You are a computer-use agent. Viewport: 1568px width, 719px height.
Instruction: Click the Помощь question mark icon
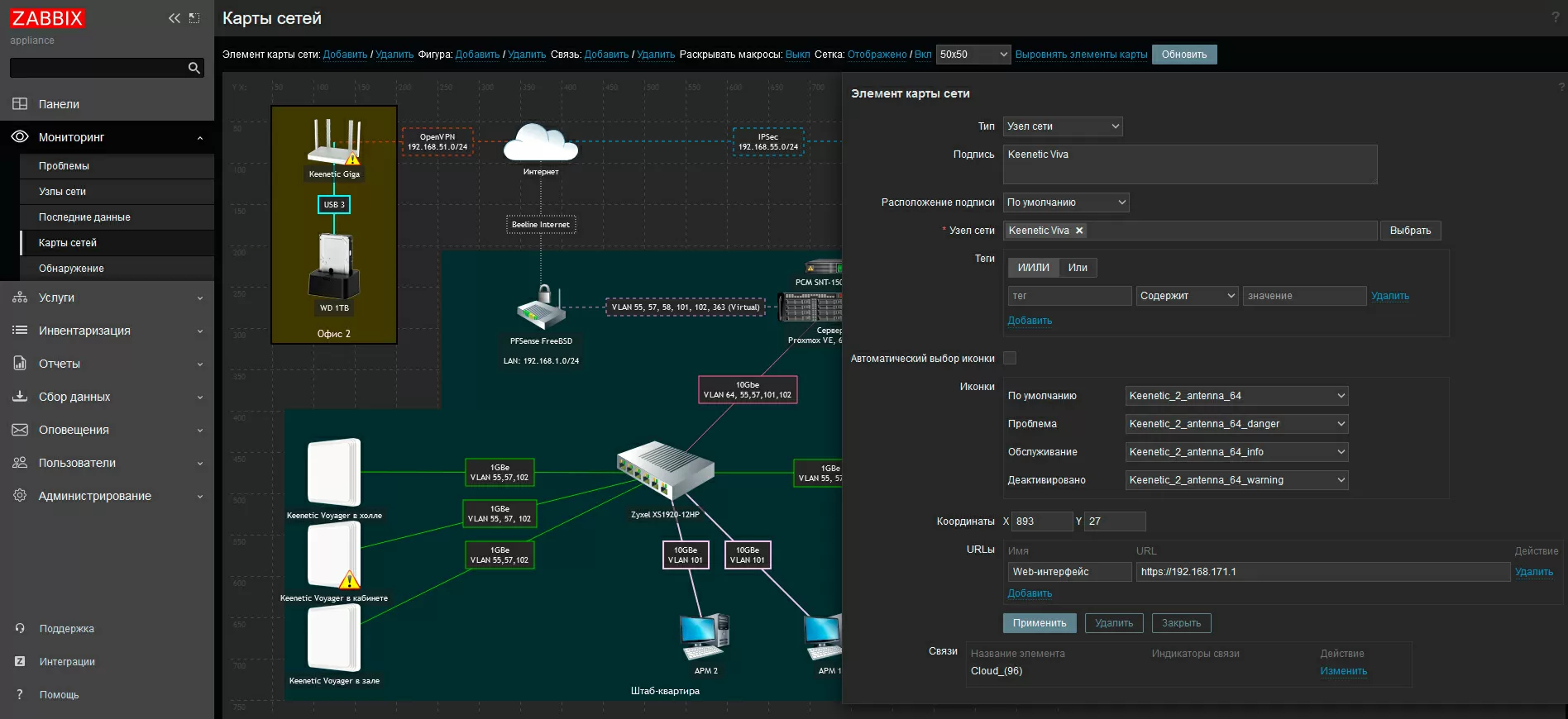click(20, 694)
